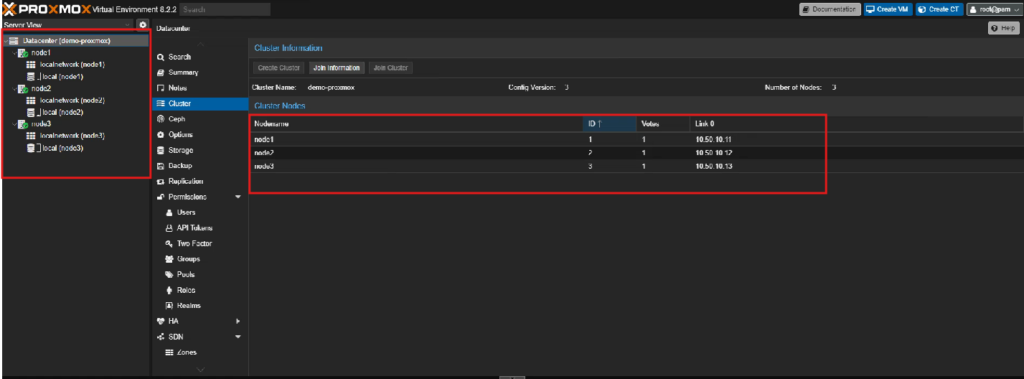Click the localnetwork (node2) grid icon
This screenshot has width=1024, height=379.
(x=31, y=101)
